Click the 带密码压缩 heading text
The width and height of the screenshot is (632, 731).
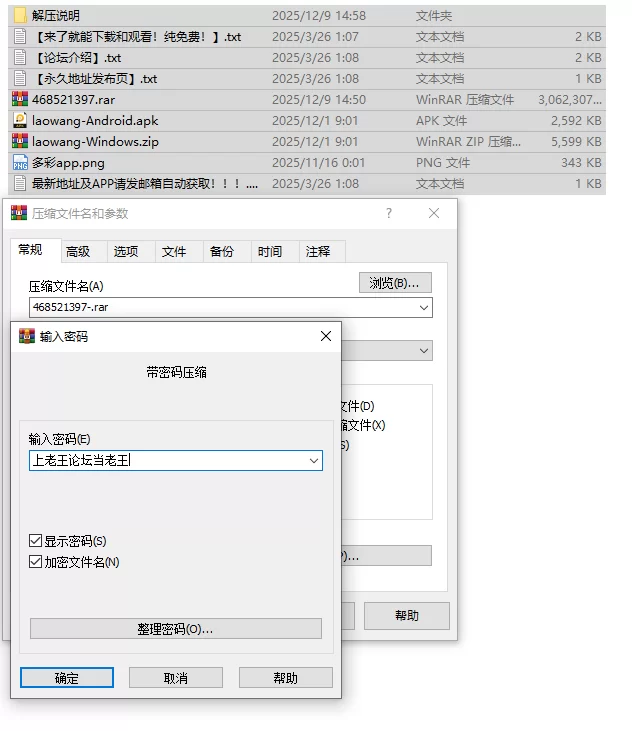176,372
